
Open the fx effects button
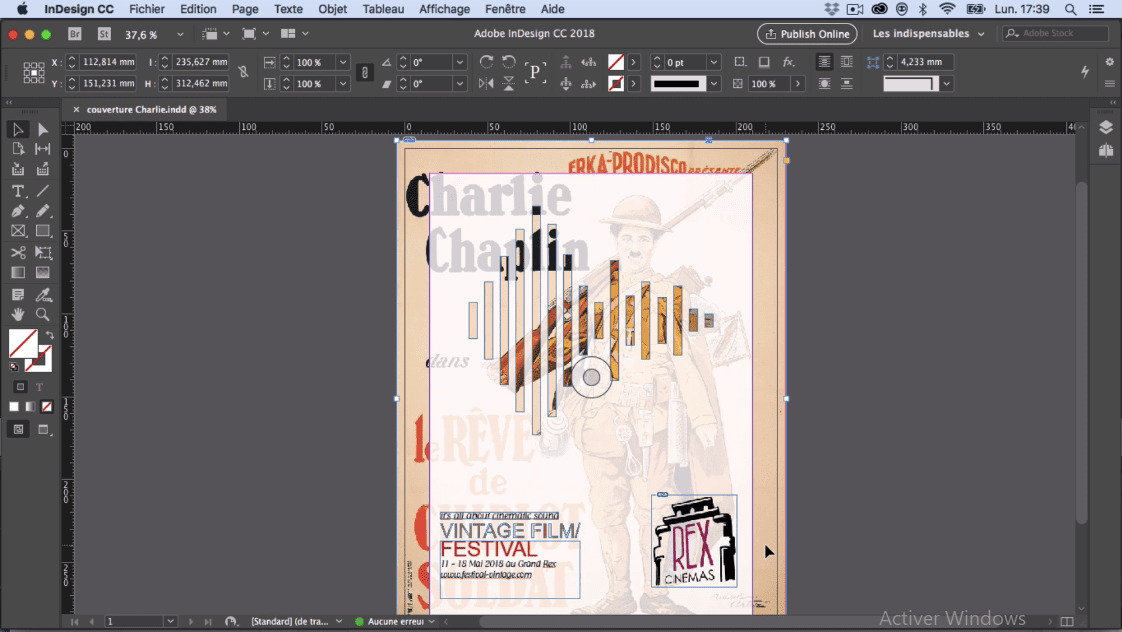789,62
